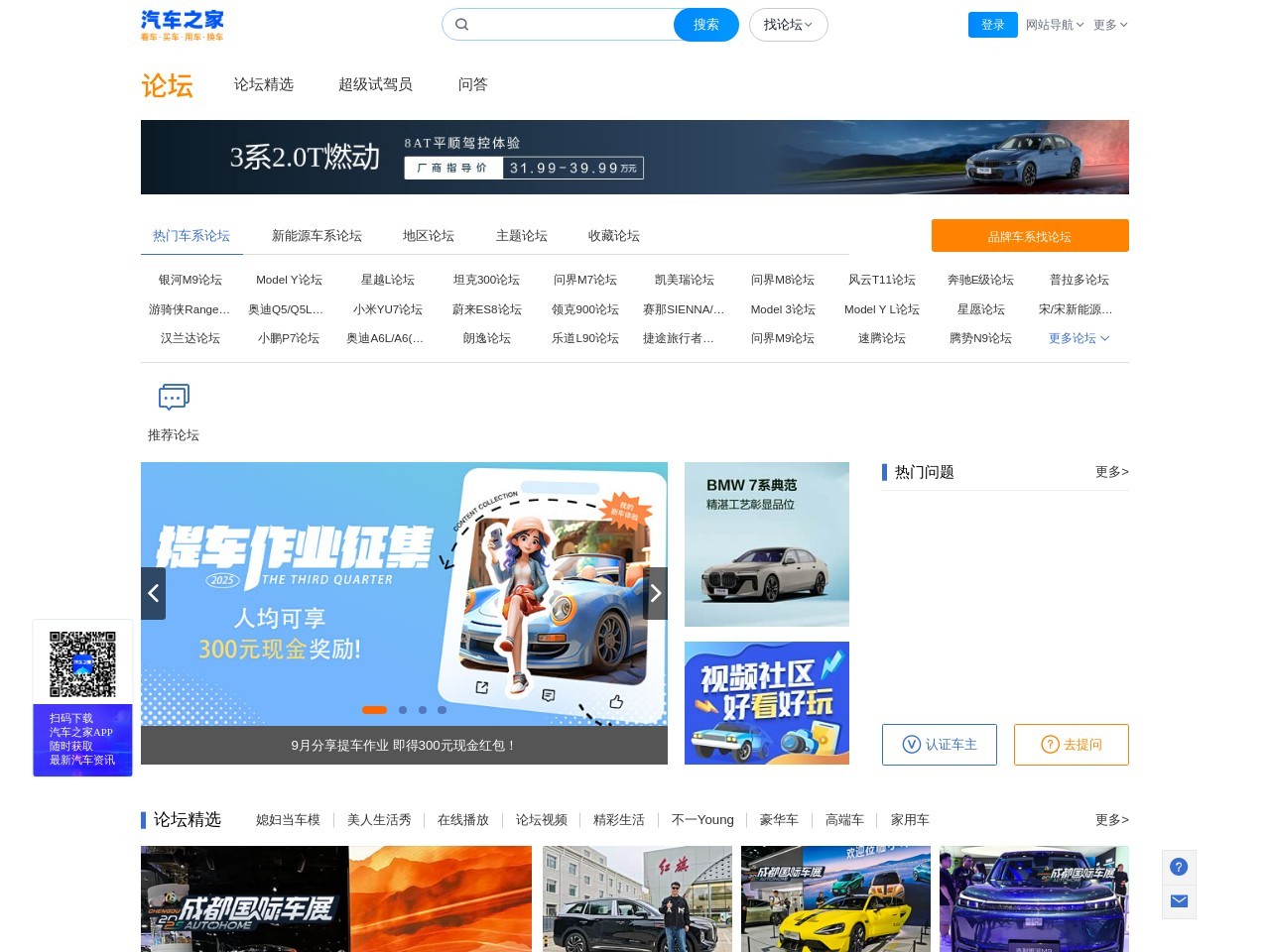Open 论坛视频 category link
Viewport: 1270px width, 952px height.
(541, 820)
